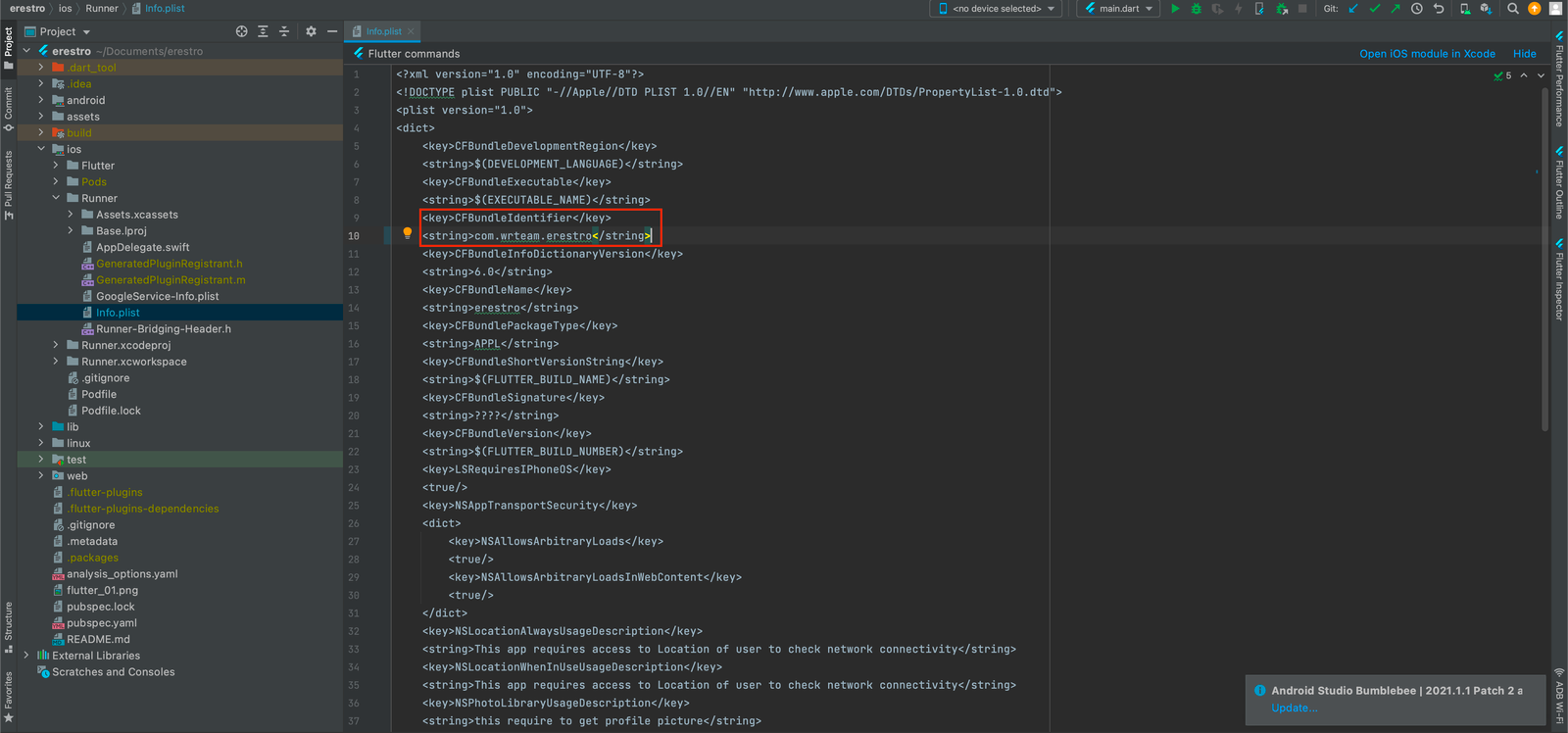Show Git history clock icon
Screen dimensions: 1568x733
point(1416,9)
